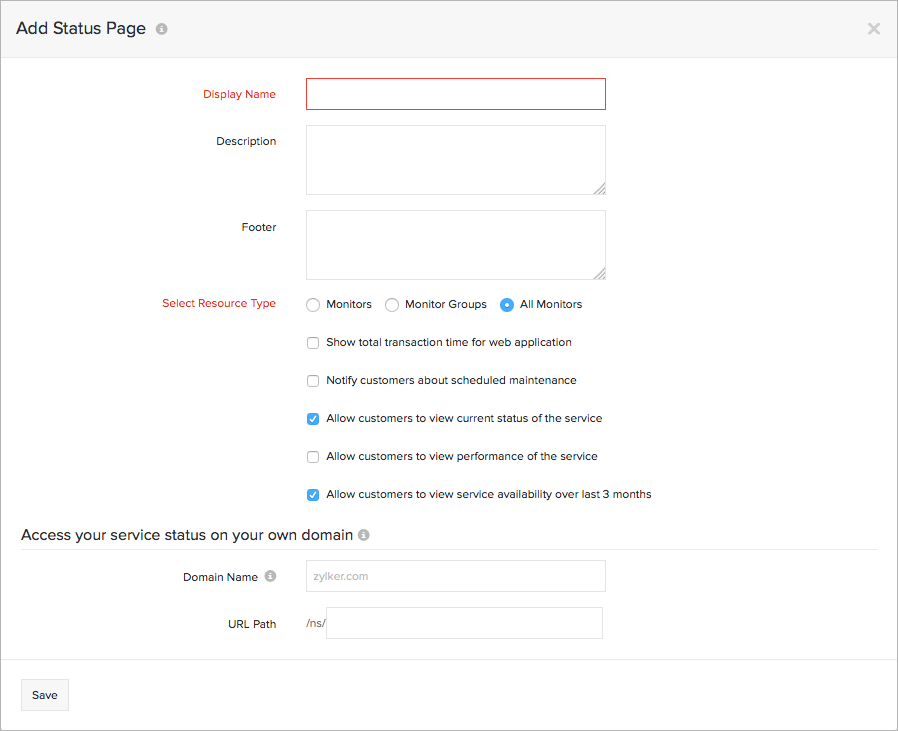The height and width of the screenshot is (731, 898).
Task: Open the info tooltip beside Add Status Page title
Action: point(161,28)
